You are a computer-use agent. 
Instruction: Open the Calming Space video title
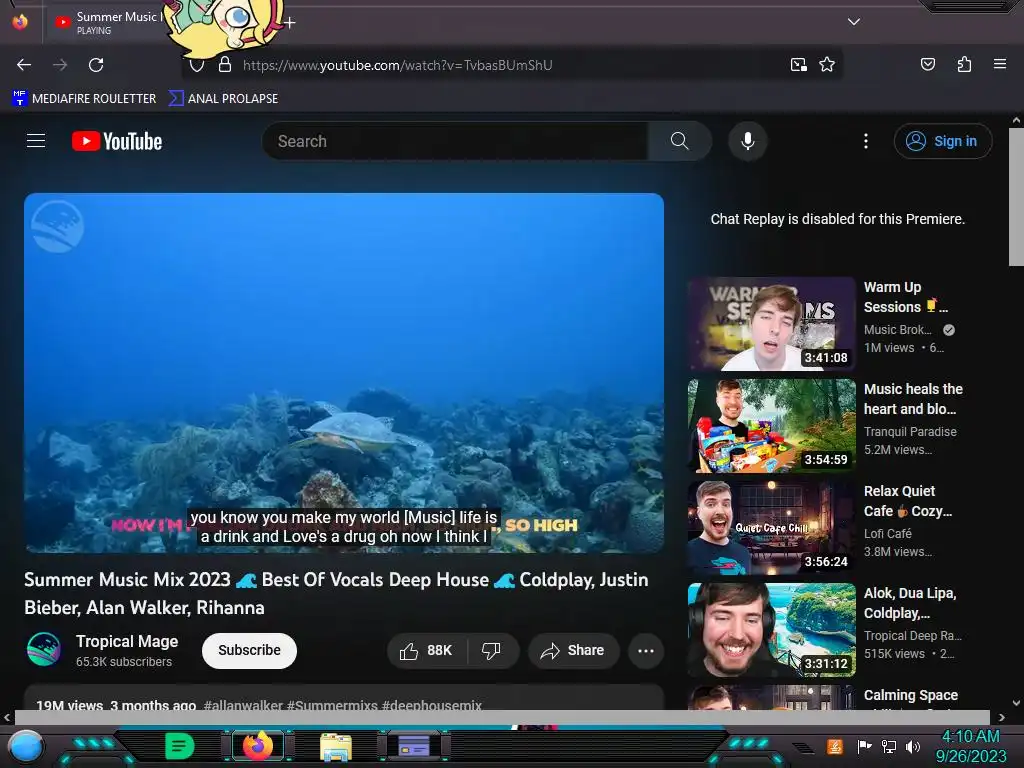(910, 695)
